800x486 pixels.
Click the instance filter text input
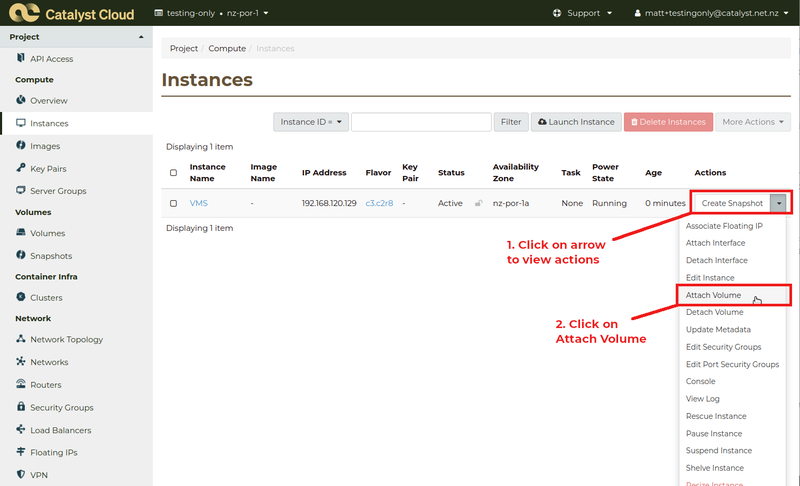pos(421,122)
